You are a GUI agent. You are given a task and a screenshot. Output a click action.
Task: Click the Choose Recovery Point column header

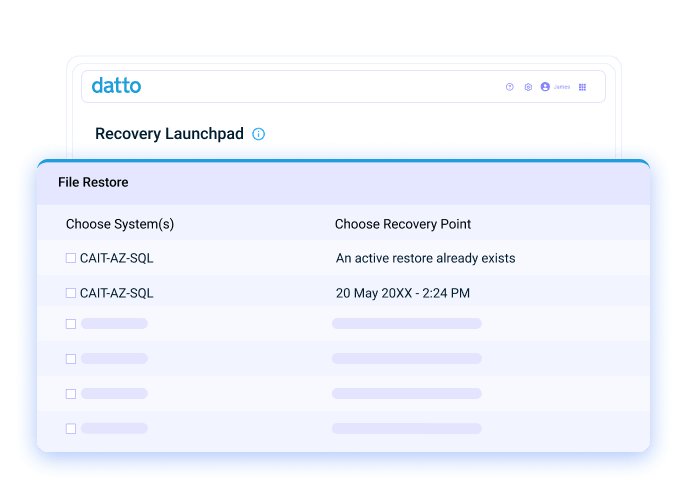(403, 224)
